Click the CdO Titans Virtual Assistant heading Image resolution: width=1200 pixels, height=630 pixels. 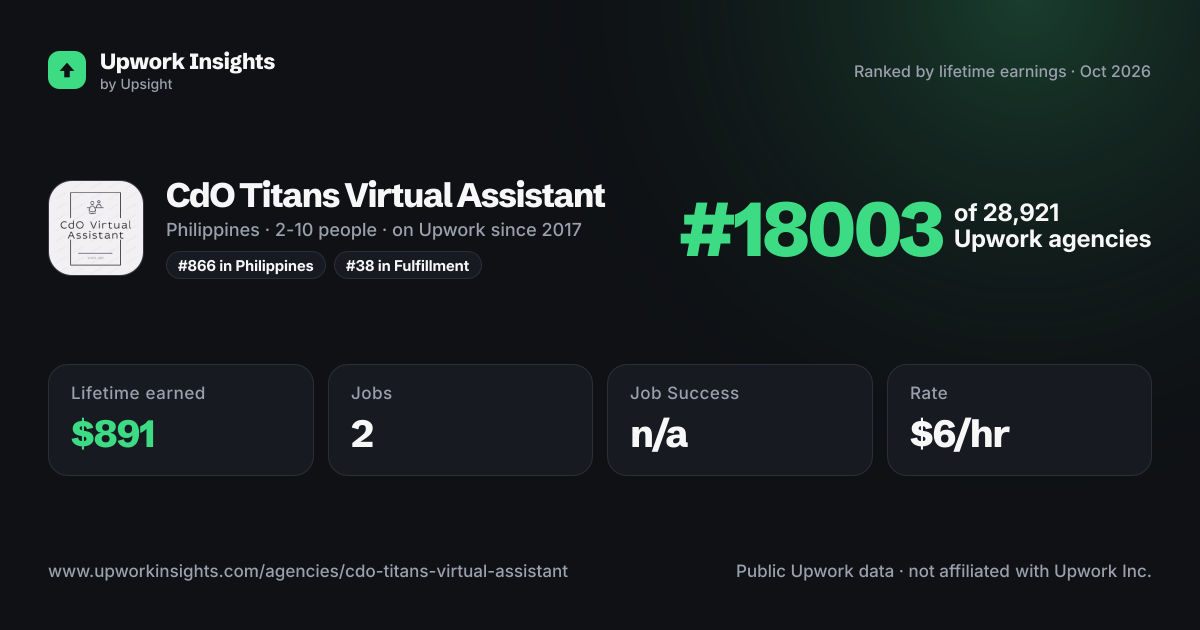(385, 195)
